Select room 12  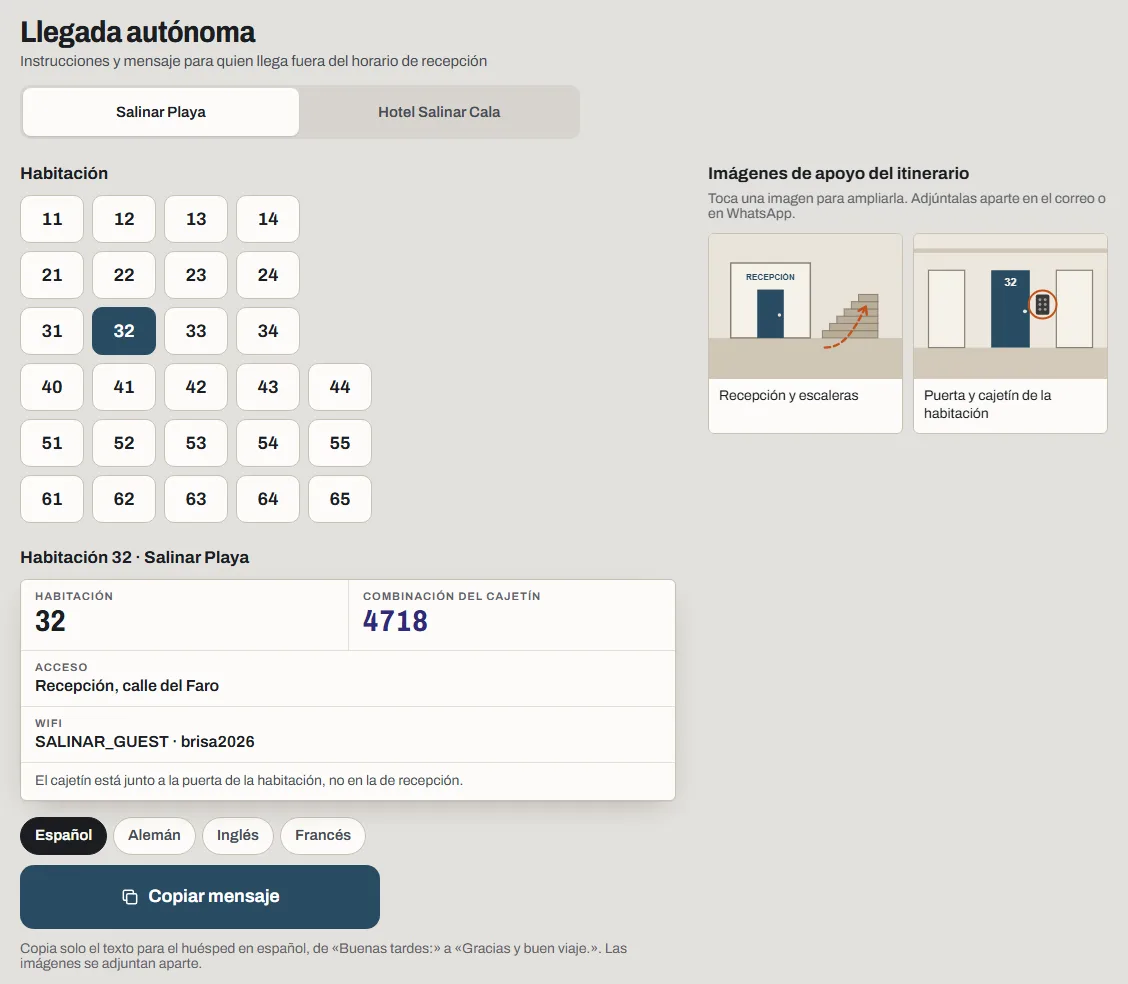(x=124, y=219)
